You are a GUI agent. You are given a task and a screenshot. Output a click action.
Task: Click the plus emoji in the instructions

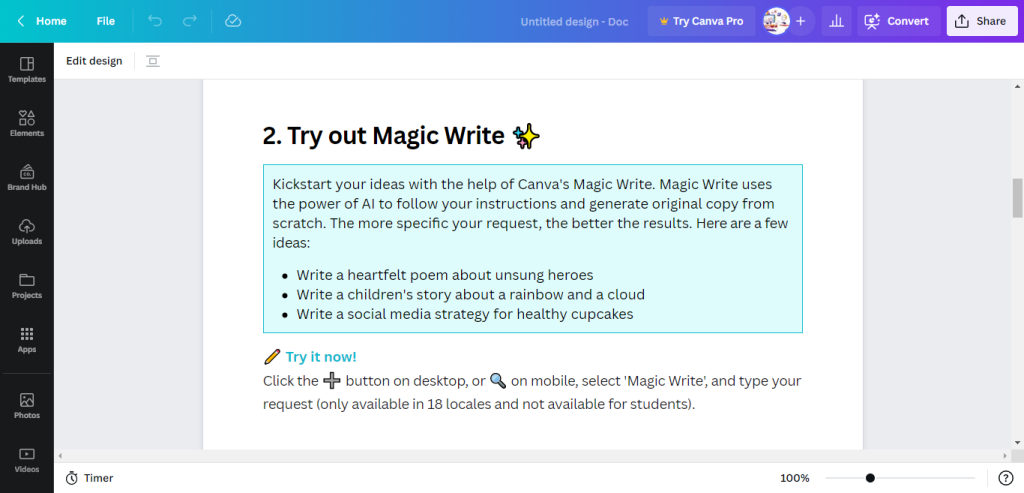(332, 380)
